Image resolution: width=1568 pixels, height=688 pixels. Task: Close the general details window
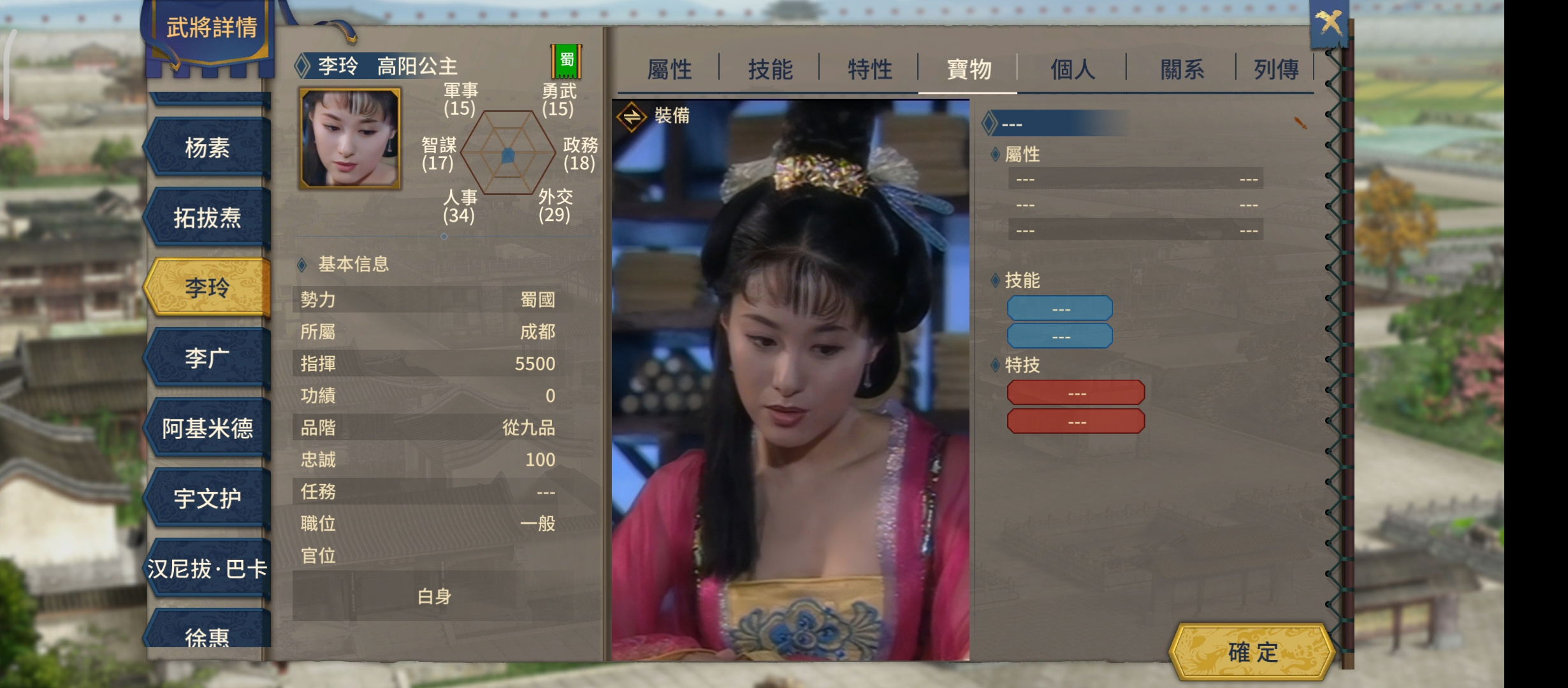tap(1329, 24)
